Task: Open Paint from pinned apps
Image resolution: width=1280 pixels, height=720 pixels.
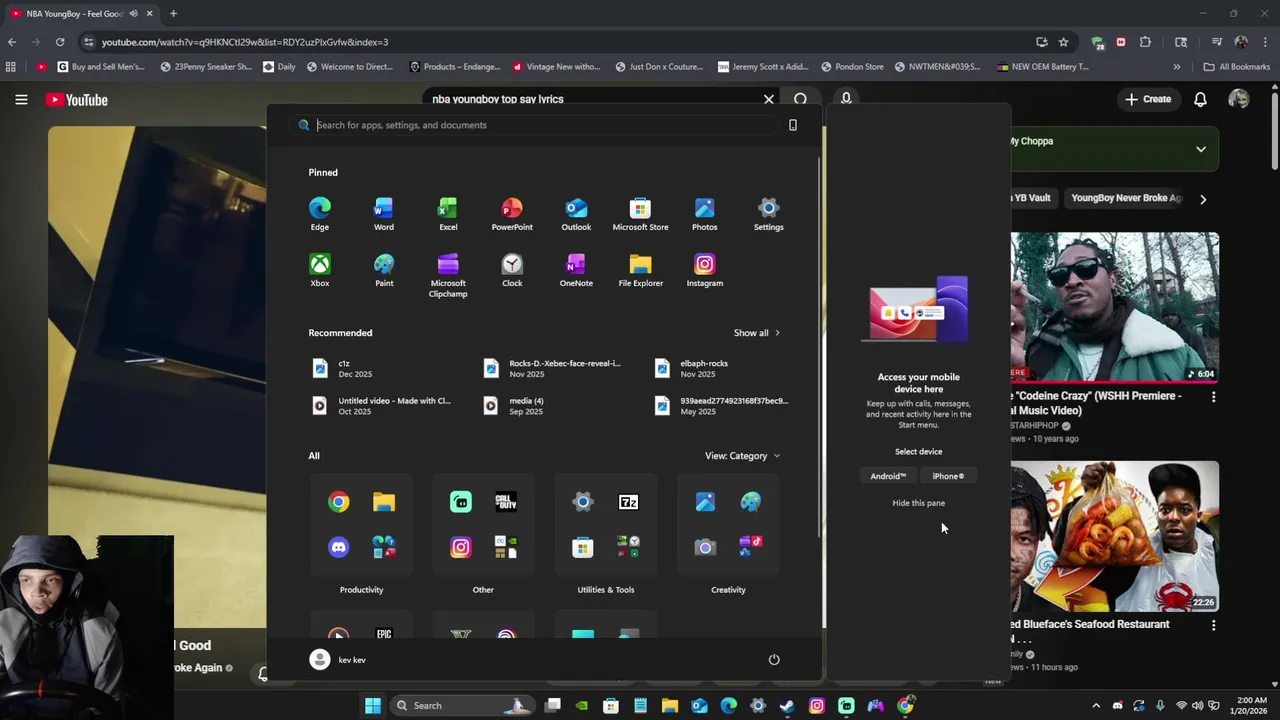Action: (x=383, y=270)
